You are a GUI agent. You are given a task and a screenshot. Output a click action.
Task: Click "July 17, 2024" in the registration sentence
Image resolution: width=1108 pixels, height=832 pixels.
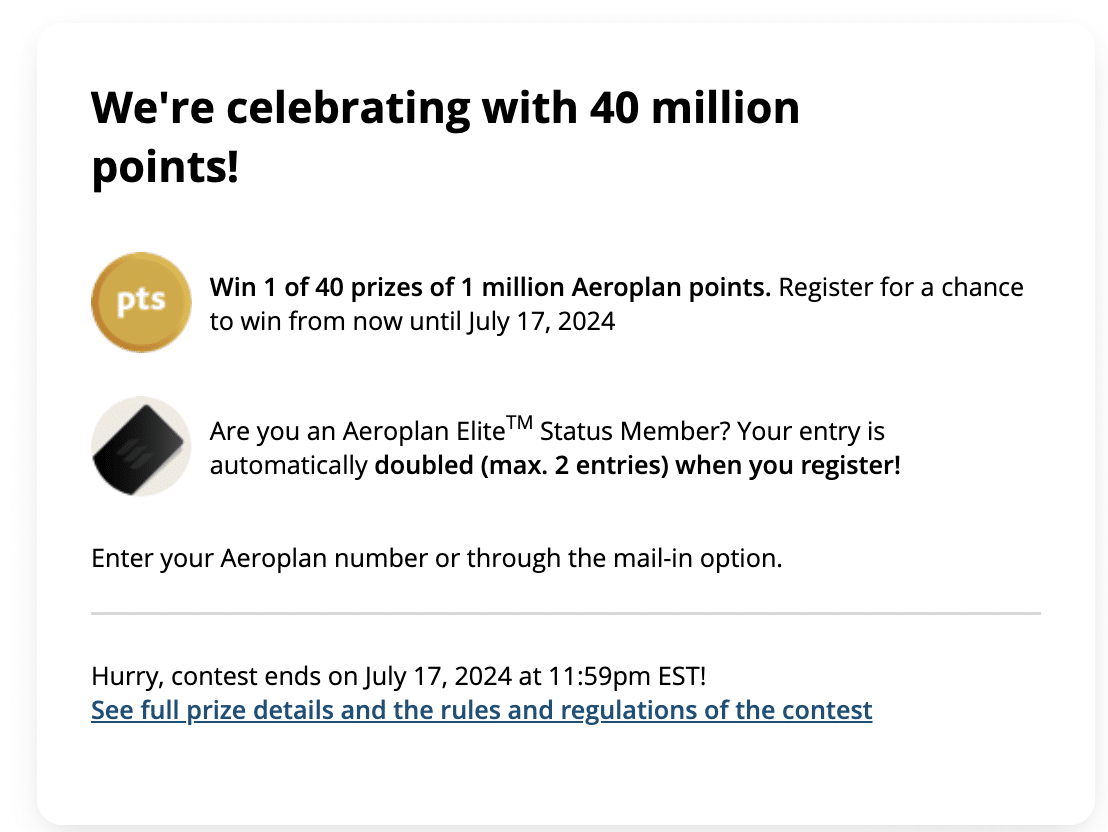pyautogui.click(x=540, y=321)
